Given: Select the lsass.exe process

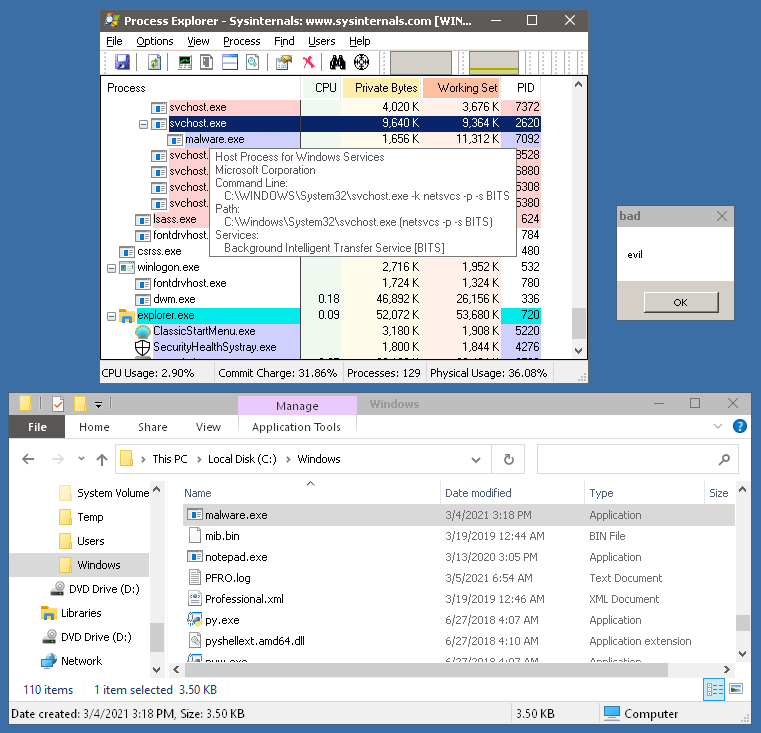Looking at the screenshot, I should [x=175, y=219].
